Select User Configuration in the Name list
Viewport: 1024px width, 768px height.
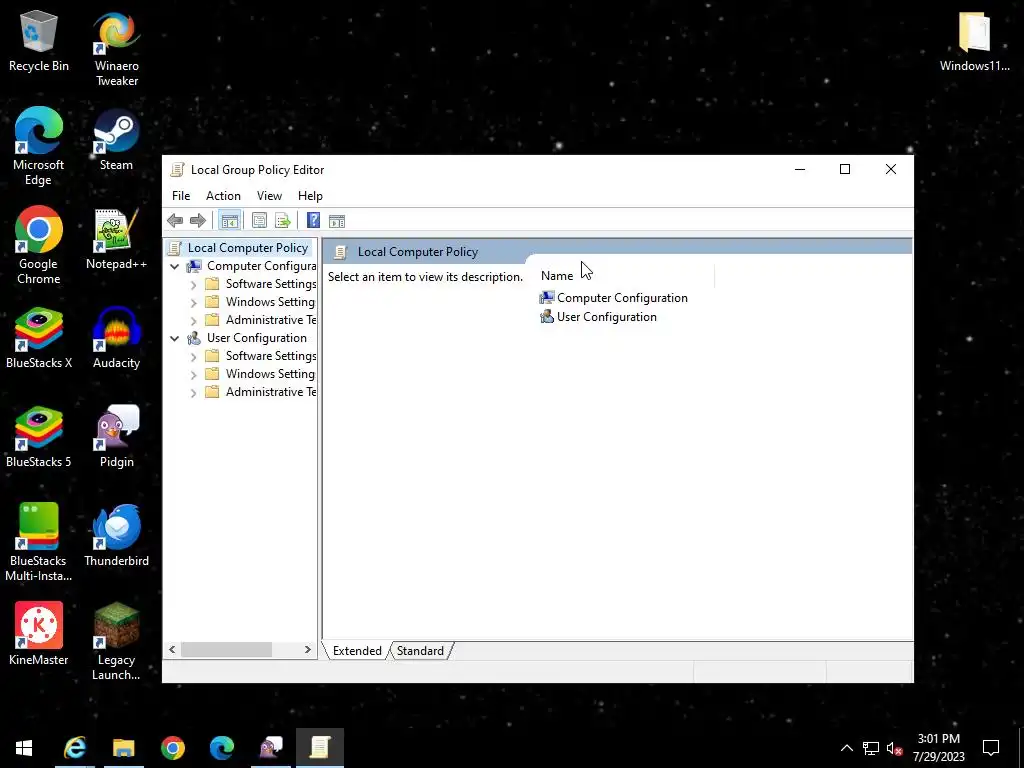(606, 317)
